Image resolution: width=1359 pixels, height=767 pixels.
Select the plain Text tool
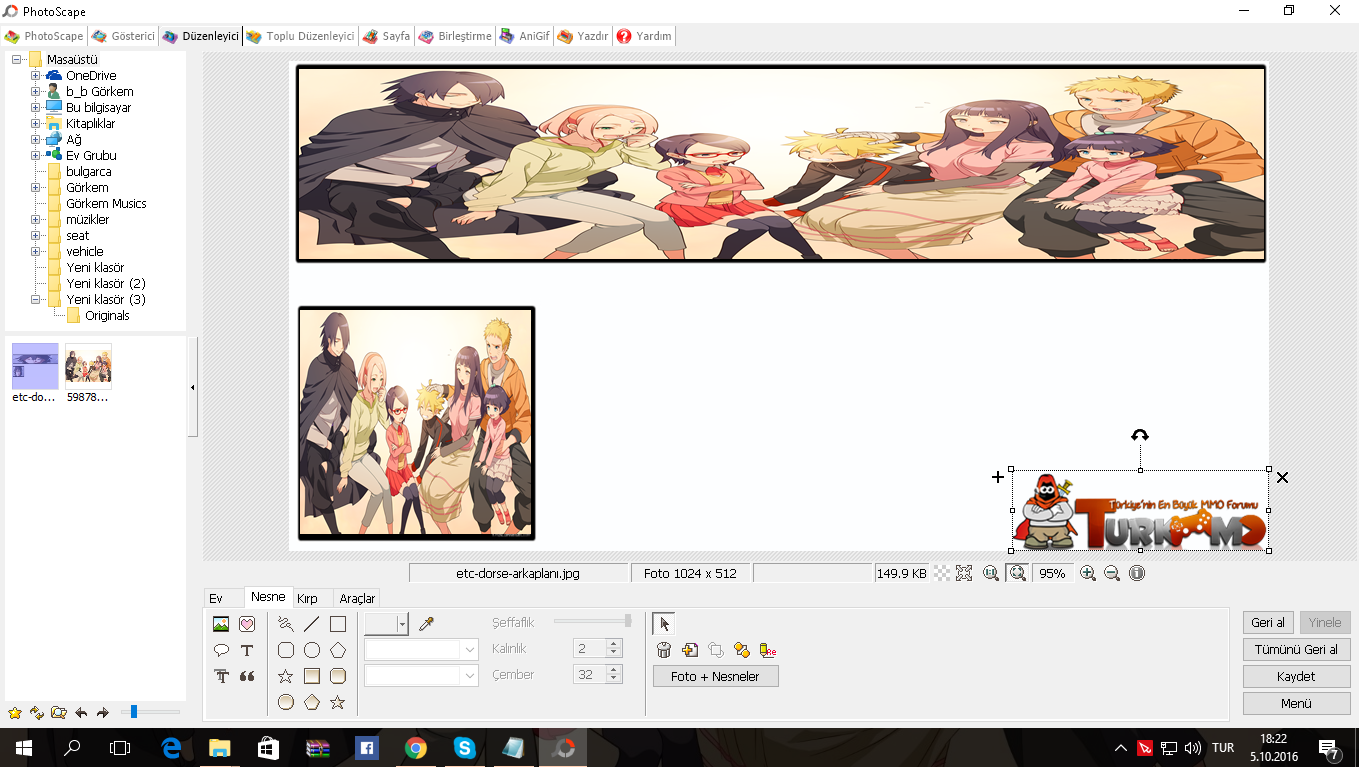tap(247, 650)
